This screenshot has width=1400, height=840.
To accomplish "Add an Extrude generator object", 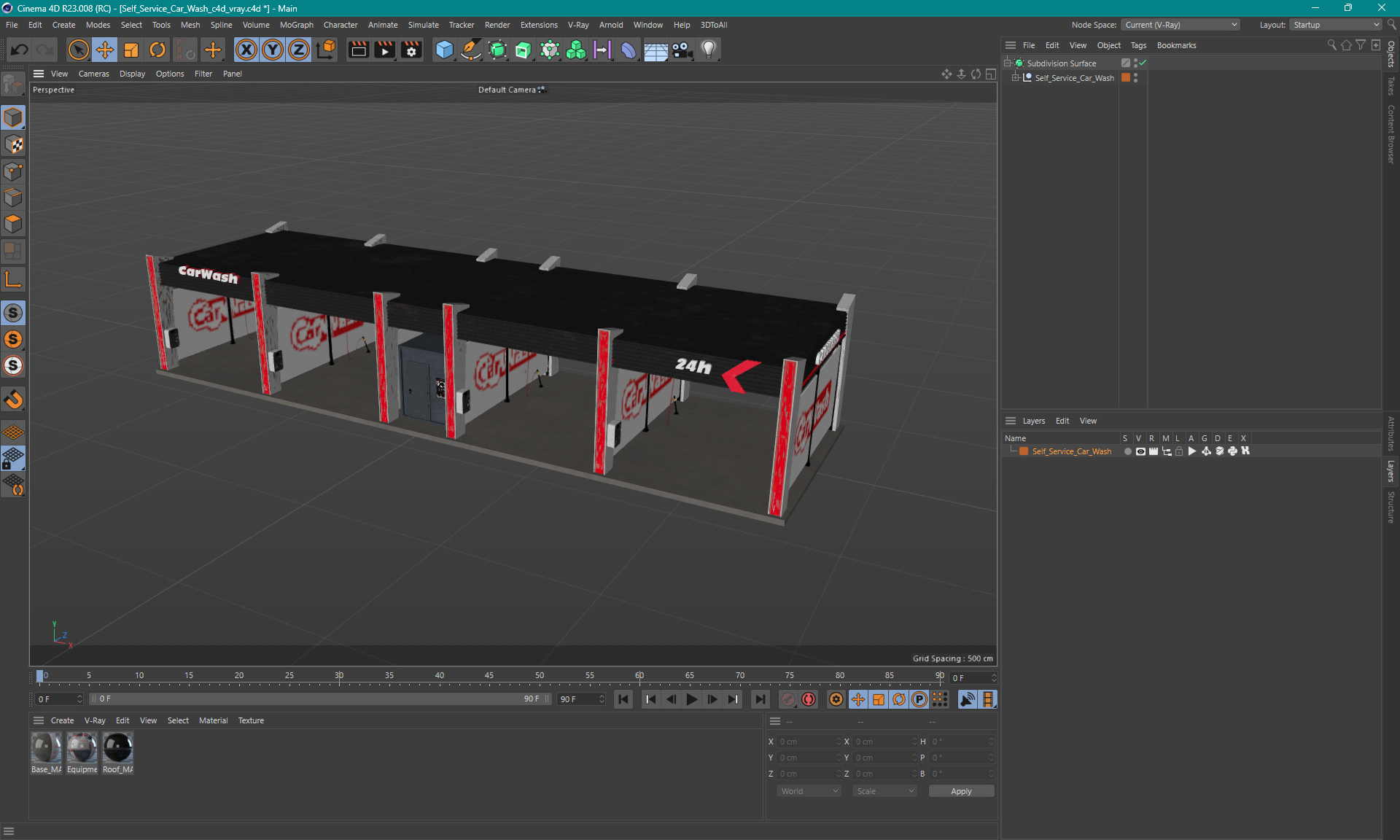I will click(x=524, y=50).
